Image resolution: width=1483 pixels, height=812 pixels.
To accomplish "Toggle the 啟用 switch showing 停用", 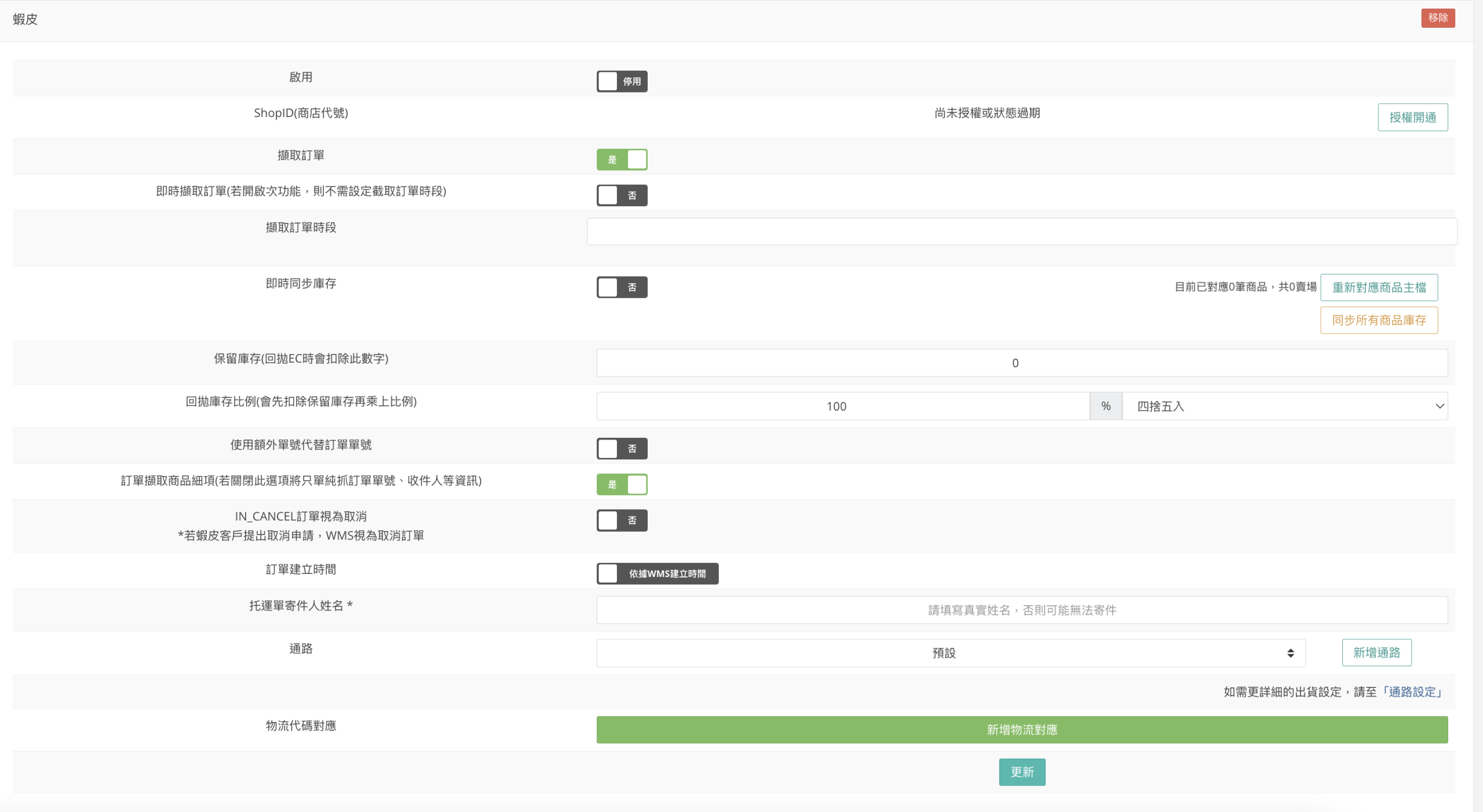I will [x=622, y=81].
